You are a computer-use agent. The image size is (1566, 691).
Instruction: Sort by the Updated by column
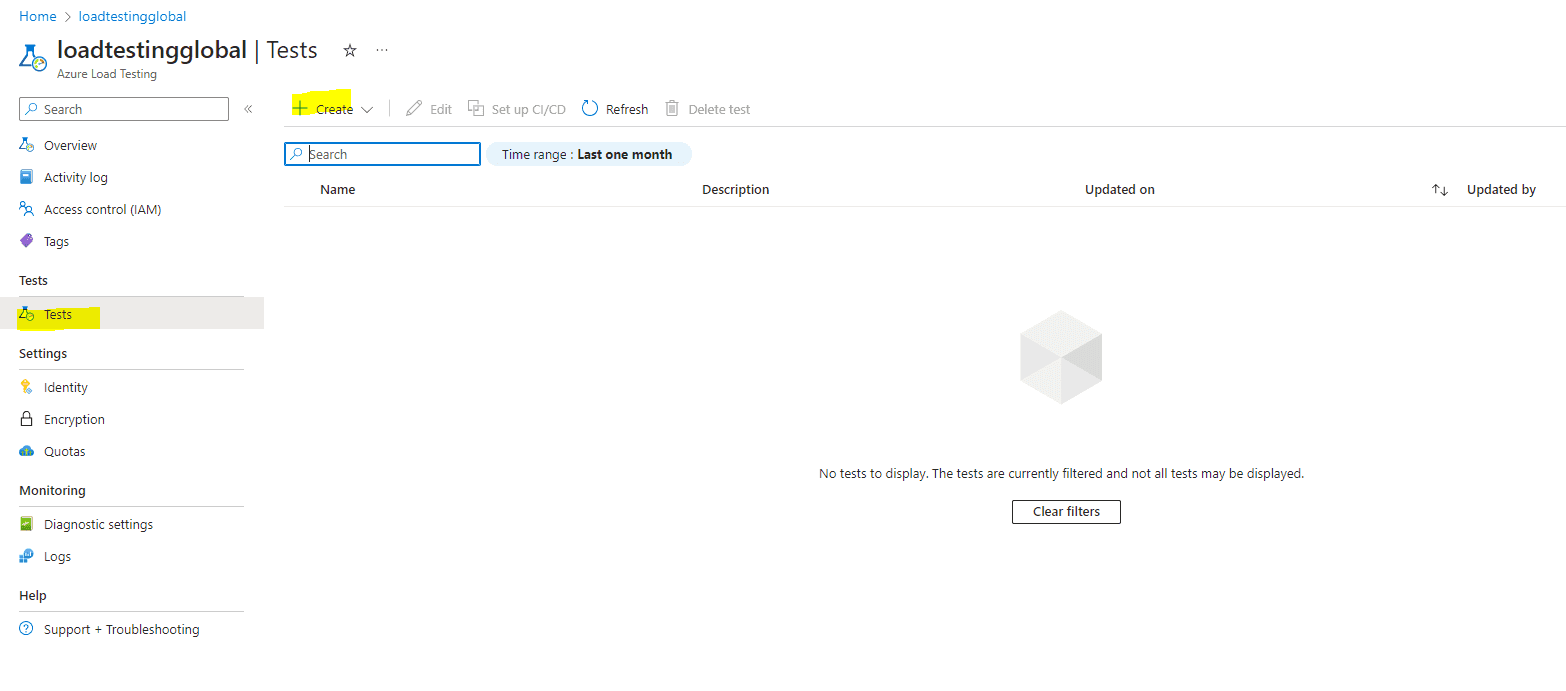click(1501, 189)
